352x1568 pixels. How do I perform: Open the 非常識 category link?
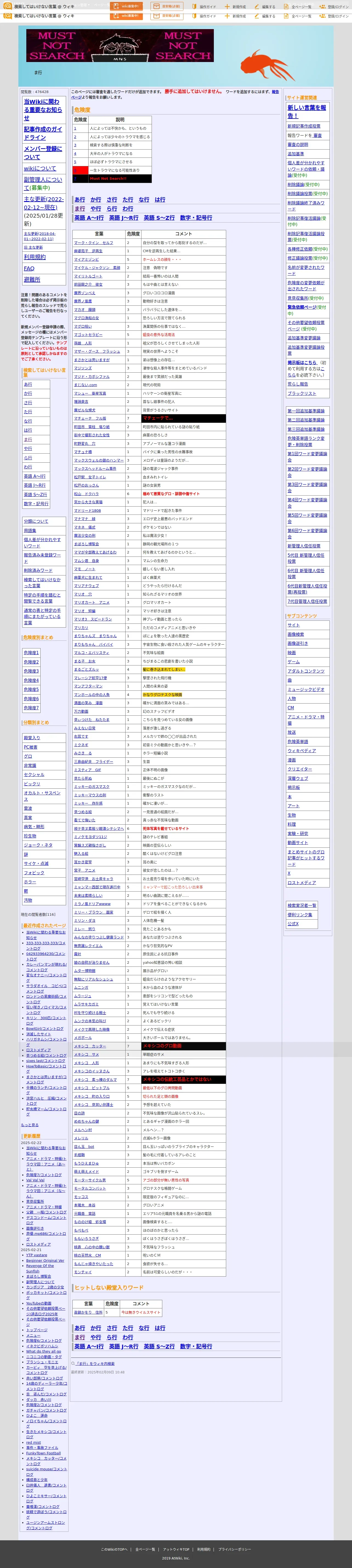(x=30, y=766)
